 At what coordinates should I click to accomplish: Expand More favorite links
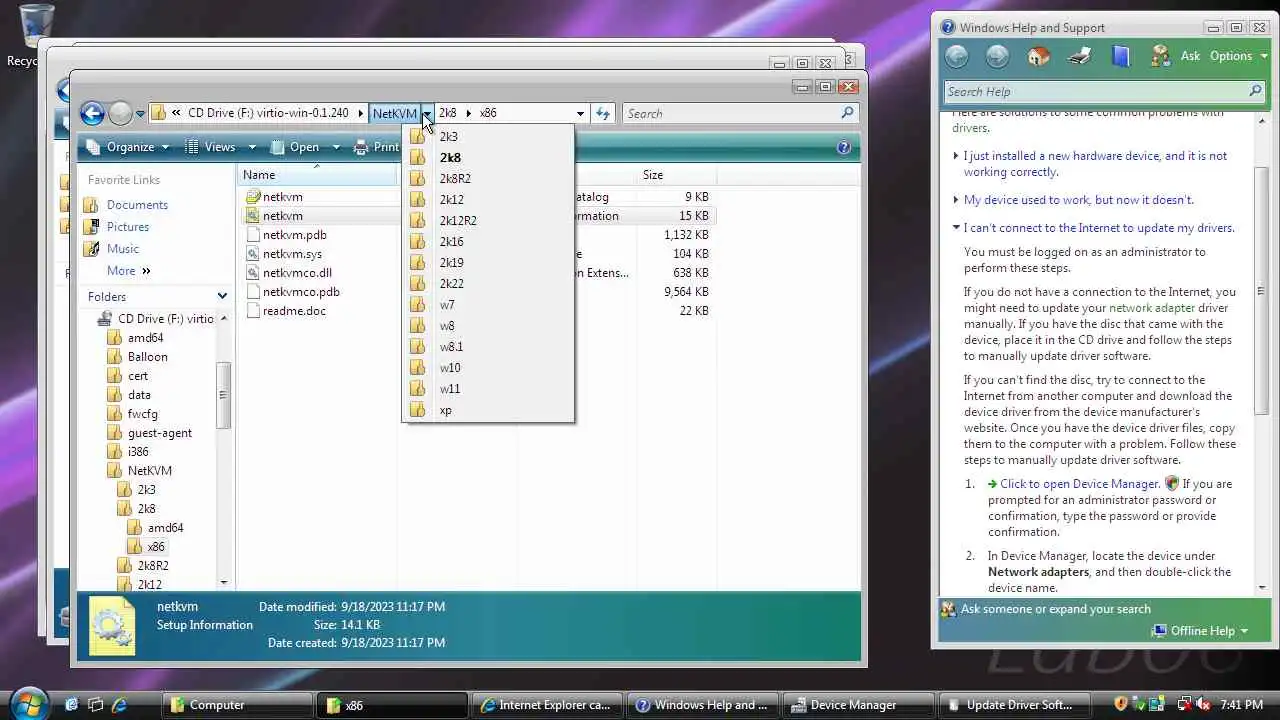128,271
